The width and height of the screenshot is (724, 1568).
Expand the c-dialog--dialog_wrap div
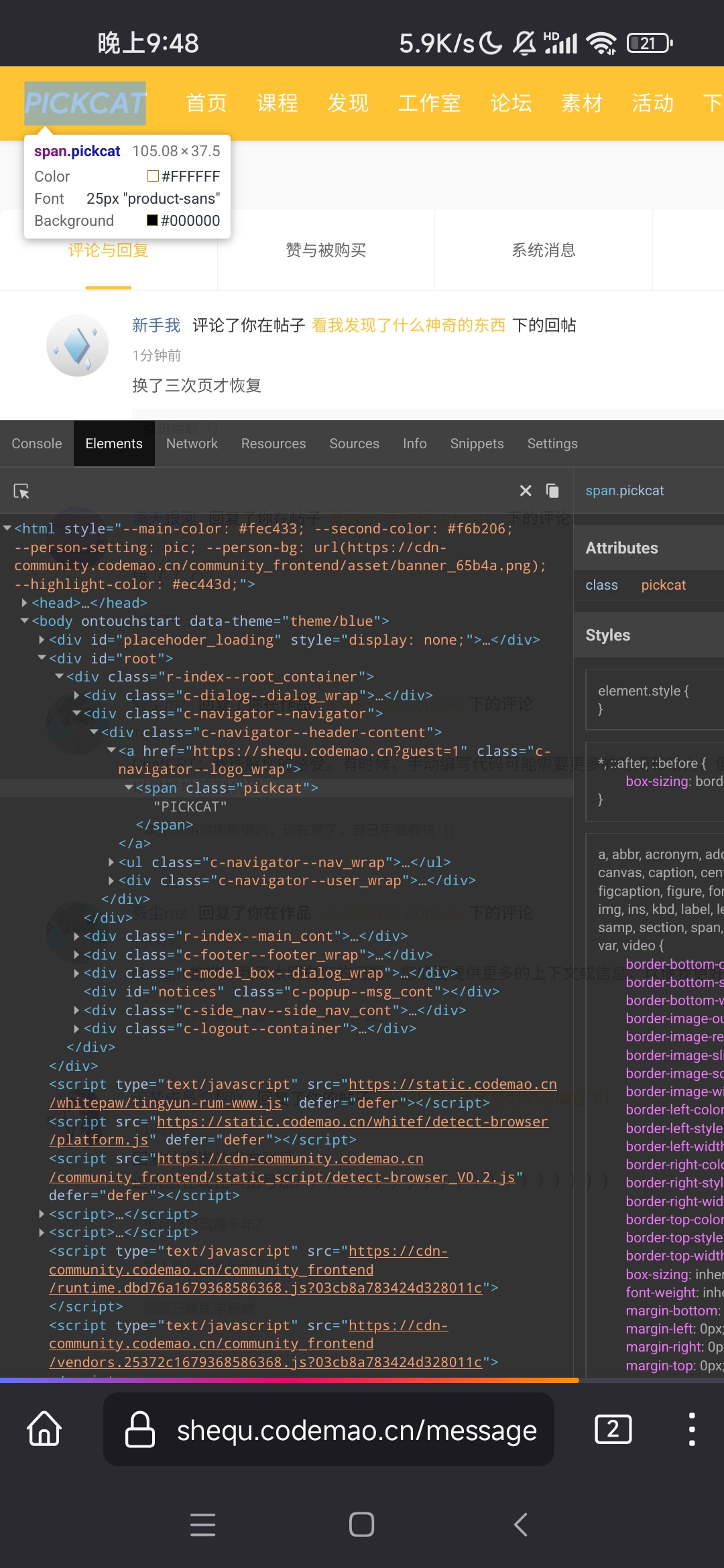77,695
